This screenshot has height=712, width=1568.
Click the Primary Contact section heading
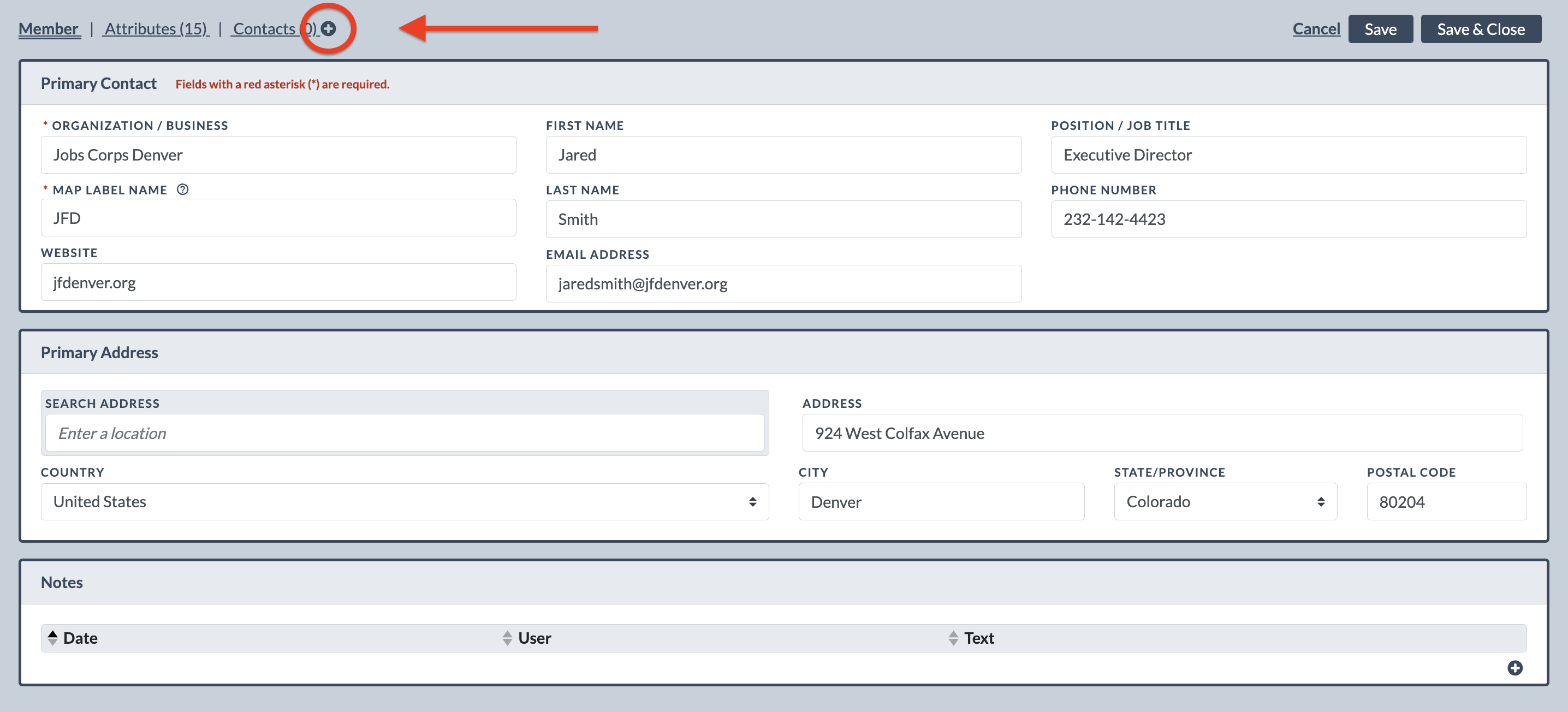pyautogui.click(x=99, y=84)
